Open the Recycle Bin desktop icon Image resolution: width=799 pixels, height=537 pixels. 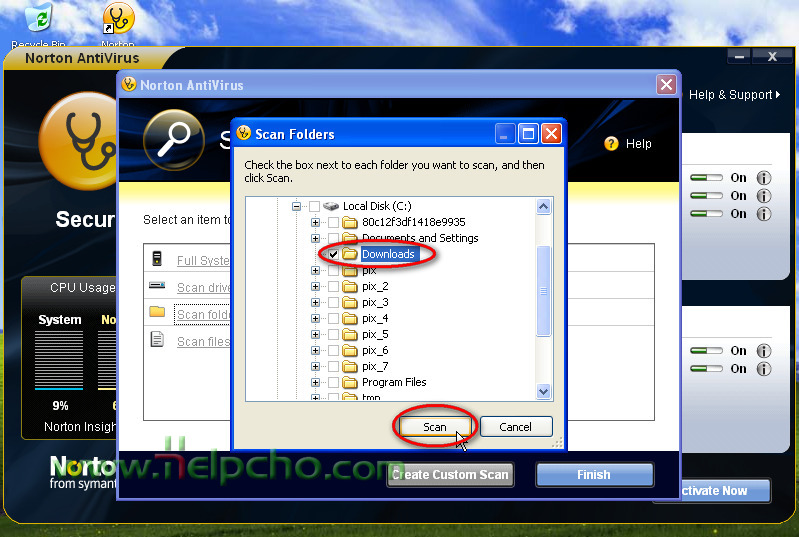(x=39, y=16)
